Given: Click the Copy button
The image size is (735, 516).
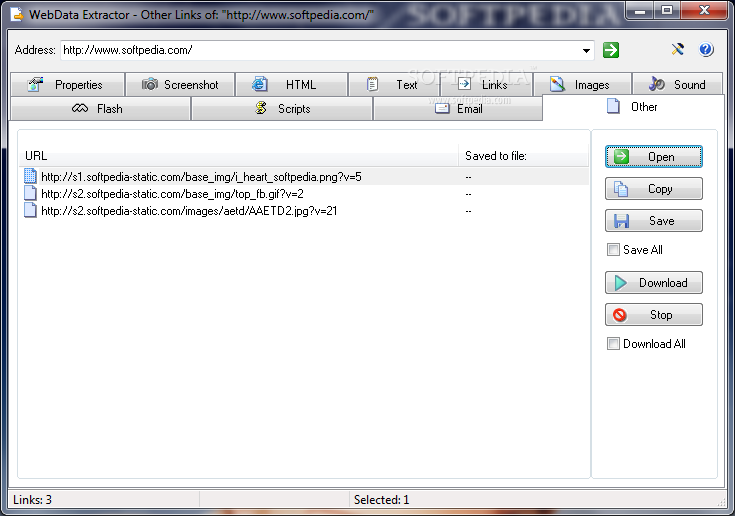Looking at the screenshot, I should (653, 188).
